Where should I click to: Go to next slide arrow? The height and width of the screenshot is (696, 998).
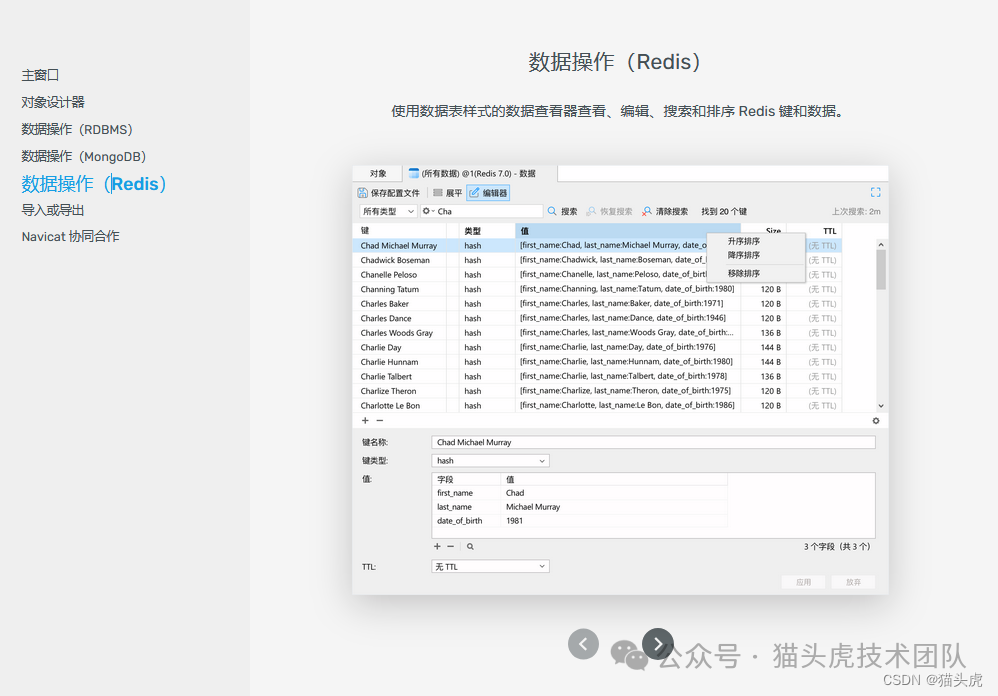tap(657, 644)
